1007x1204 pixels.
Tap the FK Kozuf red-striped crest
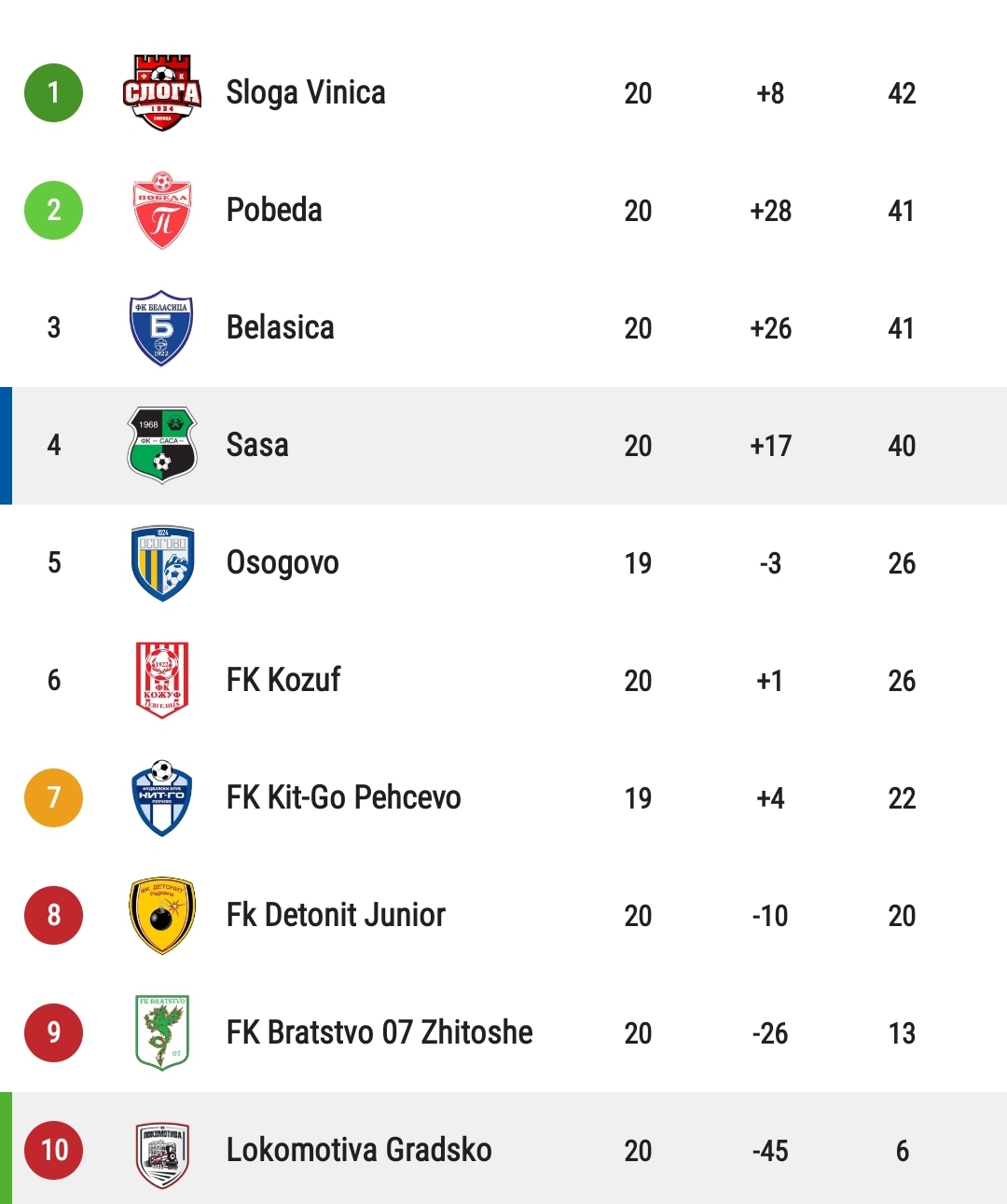pyautogui.click(x=162, y=680)
